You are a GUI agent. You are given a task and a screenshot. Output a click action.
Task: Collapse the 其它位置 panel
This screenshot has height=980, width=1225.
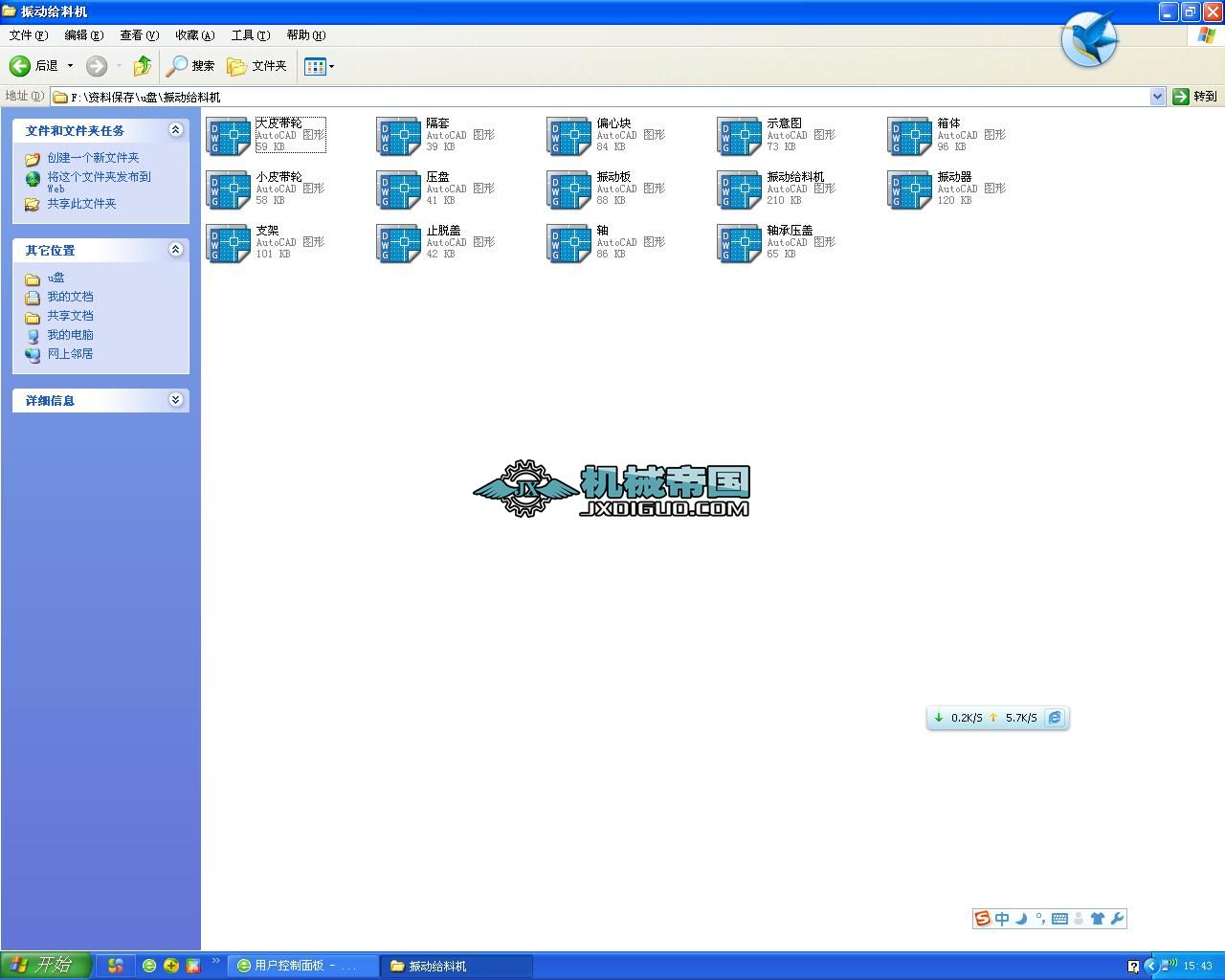tap(175, 250)
